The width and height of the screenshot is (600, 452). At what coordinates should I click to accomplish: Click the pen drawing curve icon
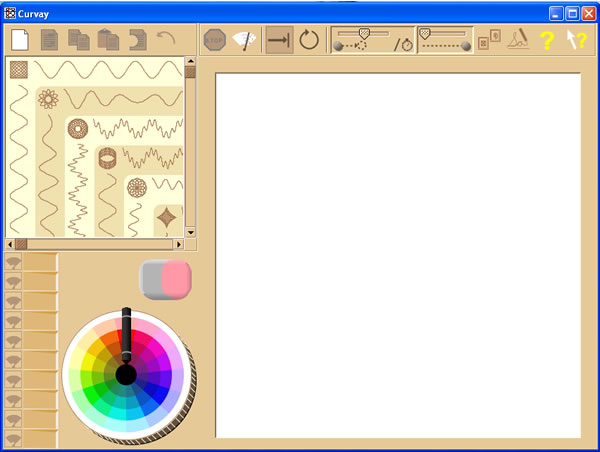[x=518, y=39]
